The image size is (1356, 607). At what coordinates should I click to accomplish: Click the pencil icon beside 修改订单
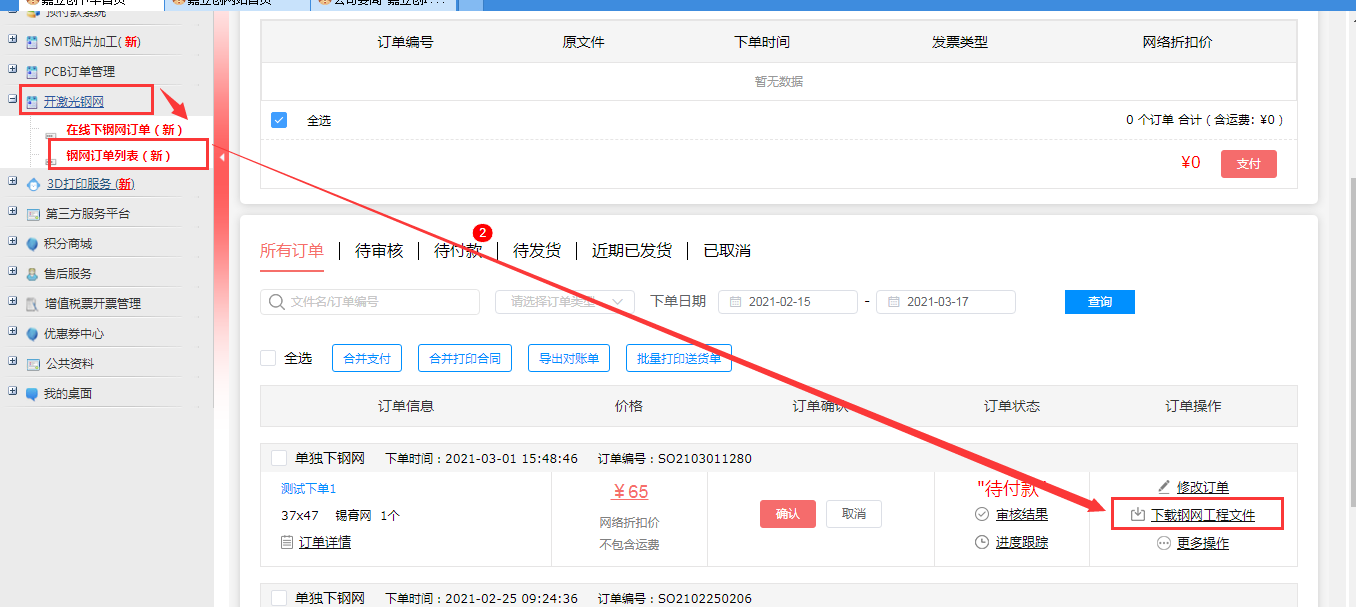(1163, 487)
